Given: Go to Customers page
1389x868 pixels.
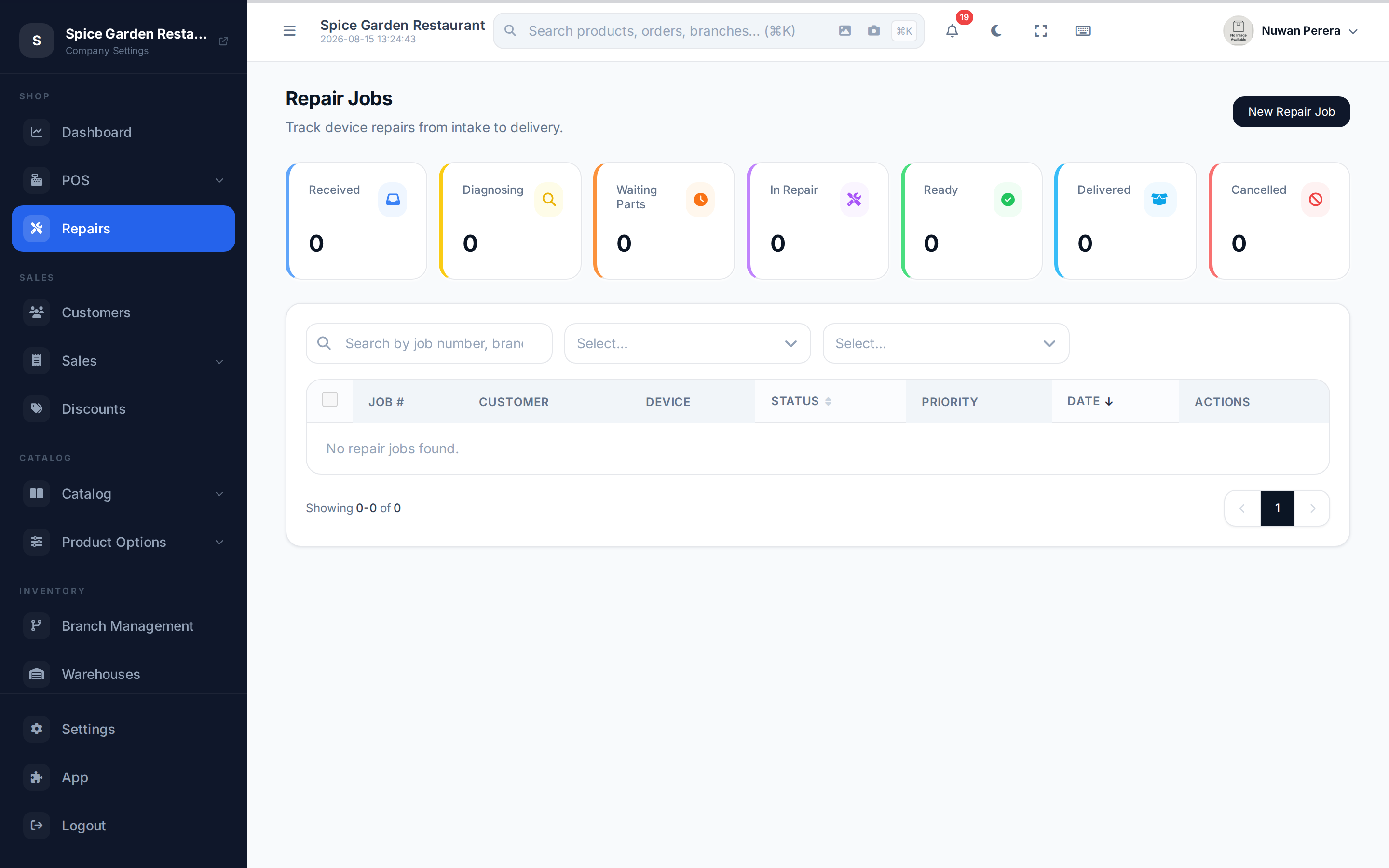Looking at the screenshot, I should pos(123,312).
